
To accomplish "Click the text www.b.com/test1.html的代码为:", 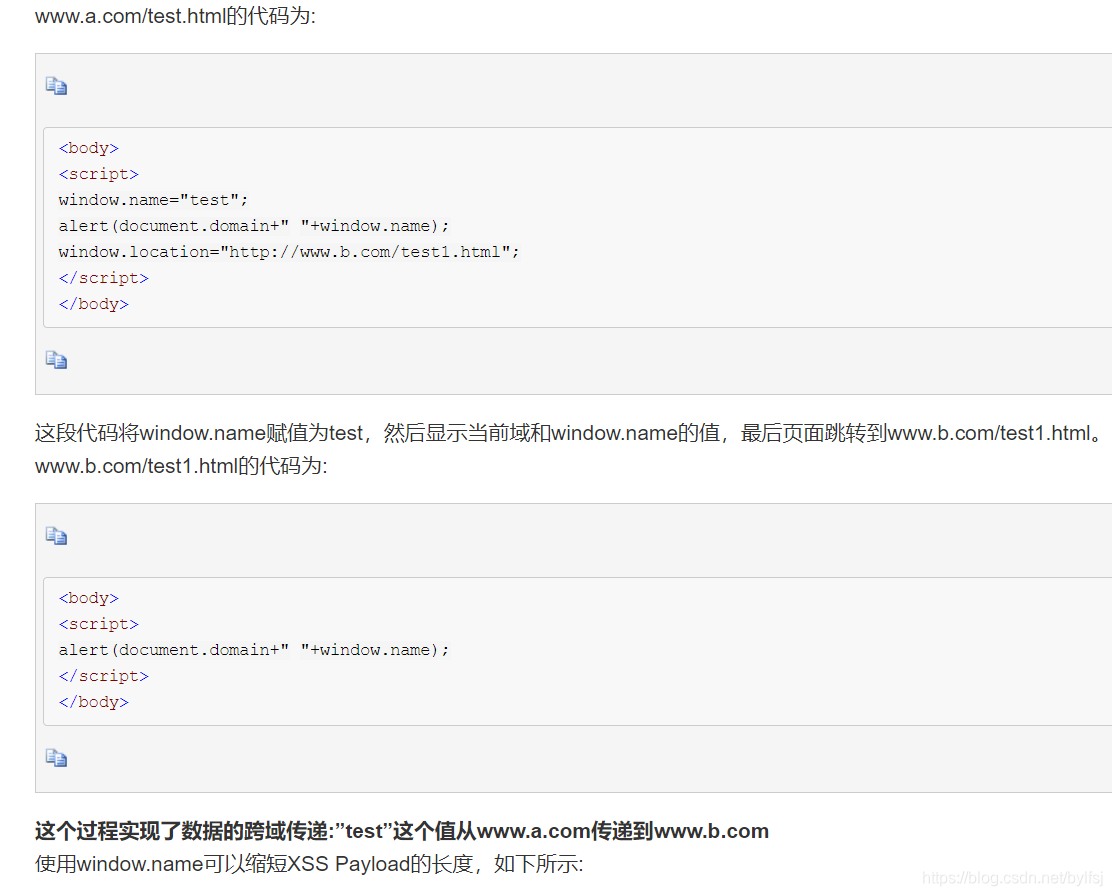I will [x=181, y=466].
